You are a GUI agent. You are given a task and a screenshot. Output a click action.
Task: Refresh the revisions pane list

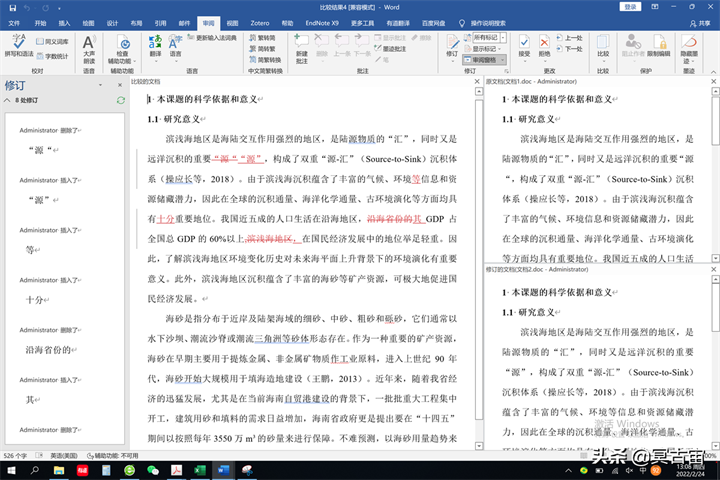click(121, 101)
